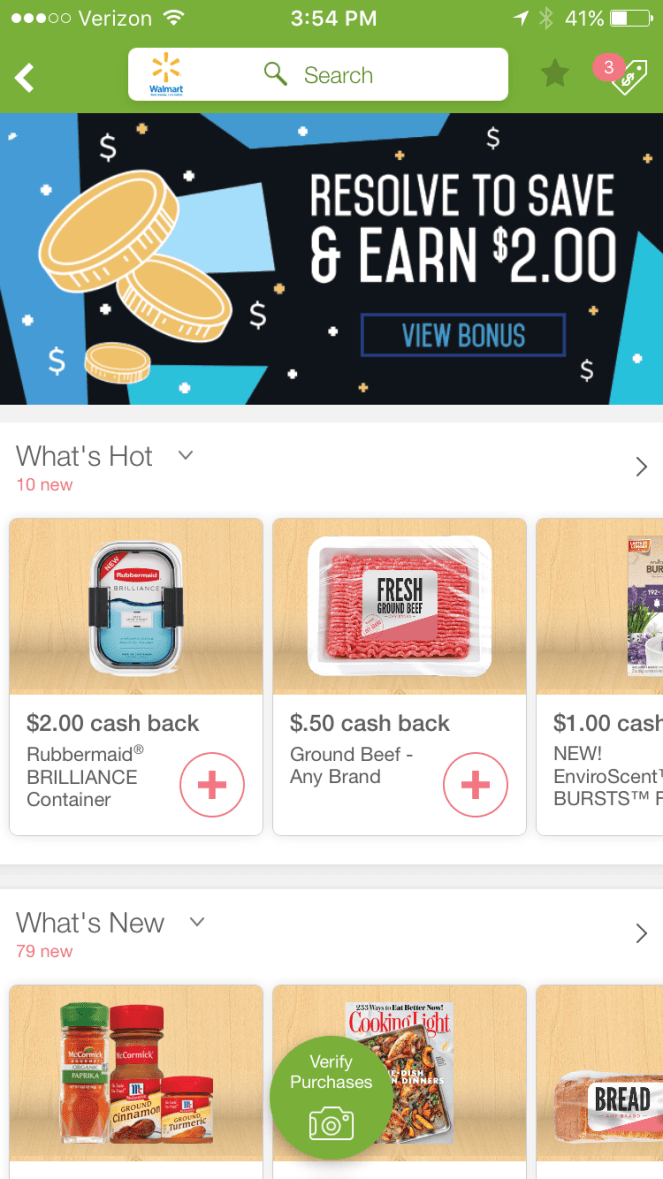
Task: Tap the back arrow icon
Action: coord(24,77)
